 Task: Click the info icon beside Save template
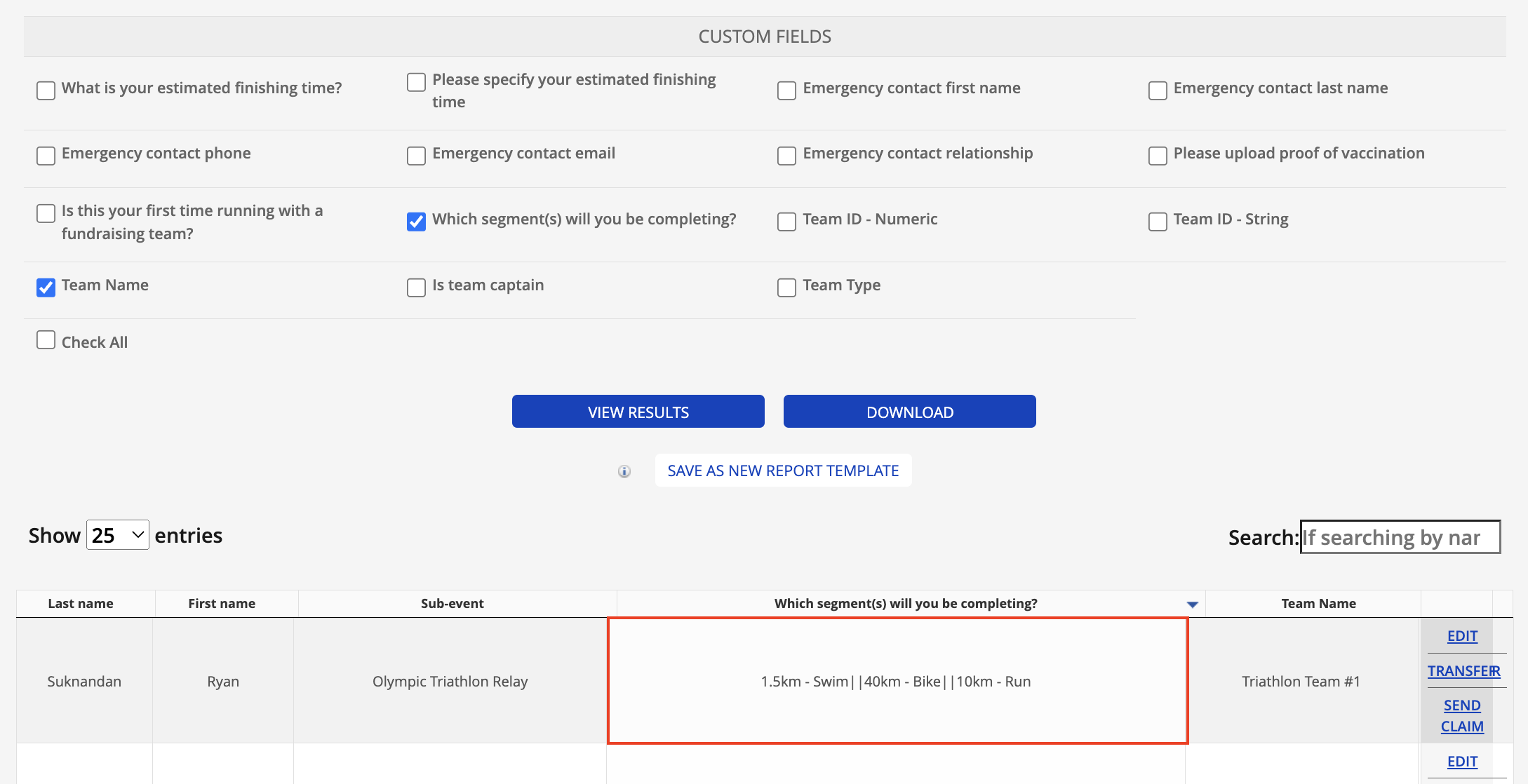pyautogui.click(x=624, y=471)
